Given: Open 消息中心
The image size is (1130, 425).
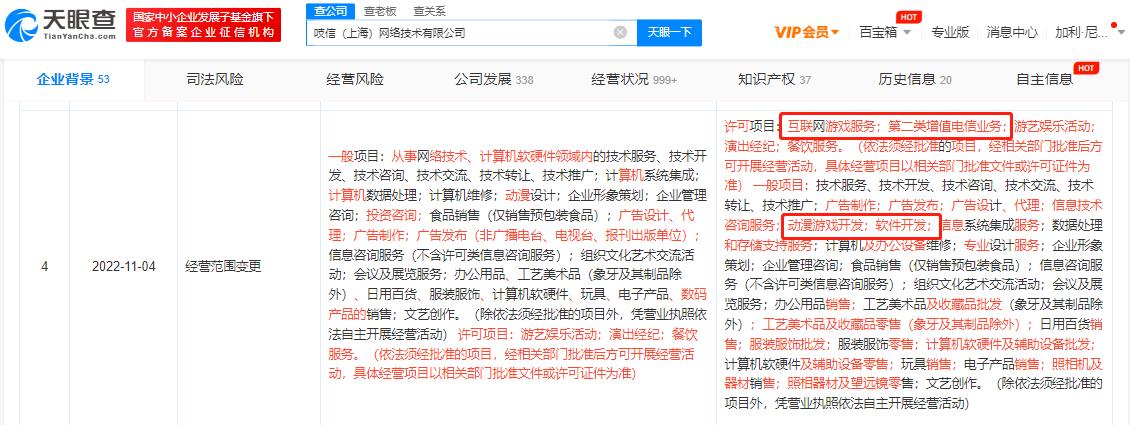Looking at the screenshot, I should pos(1013,32).
